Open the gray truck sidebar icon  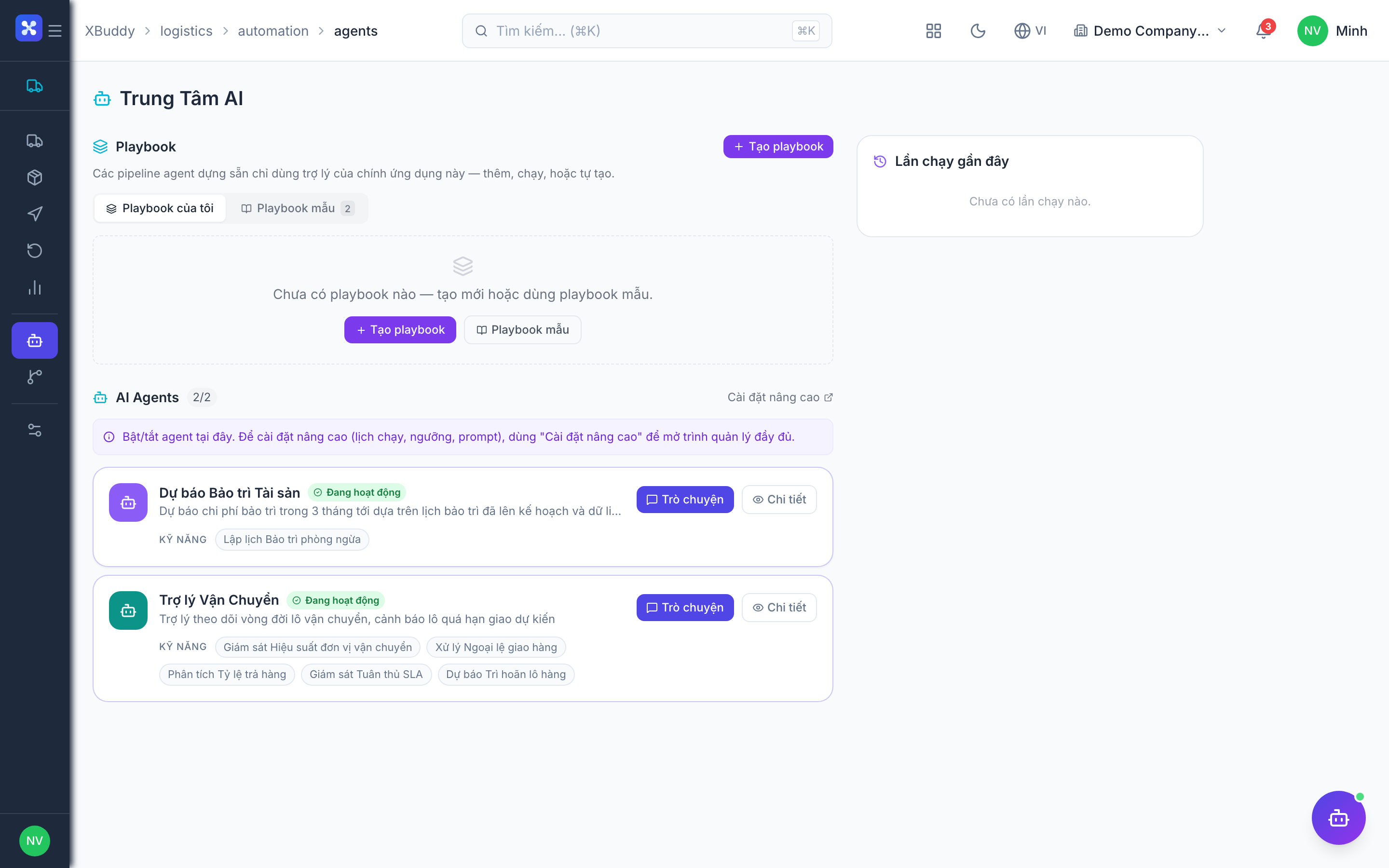click(x=34, y=141)
